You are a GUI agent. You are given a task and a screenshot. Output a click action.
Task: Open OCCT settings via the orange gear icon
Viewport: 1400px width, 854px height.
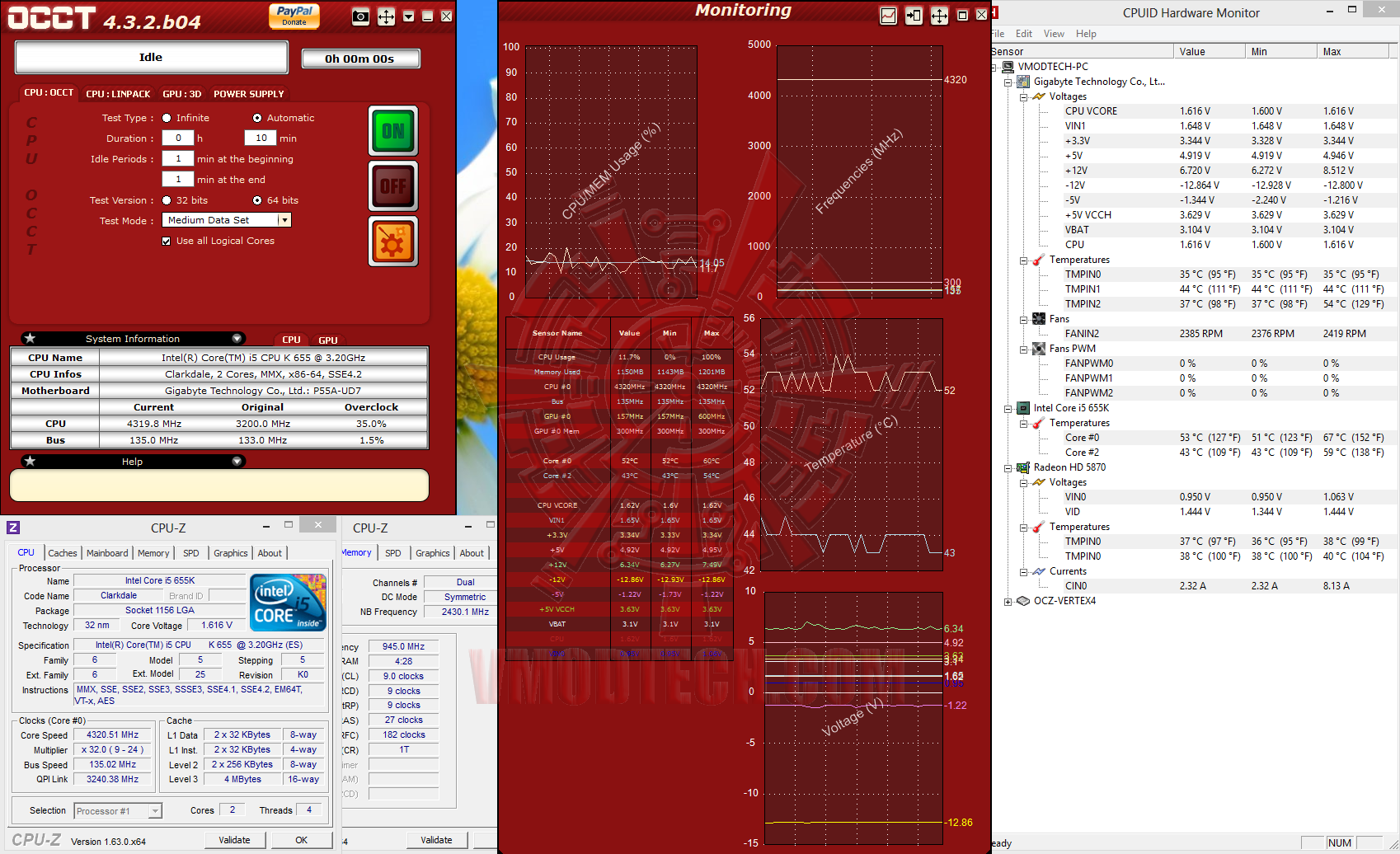pos(393,242)
